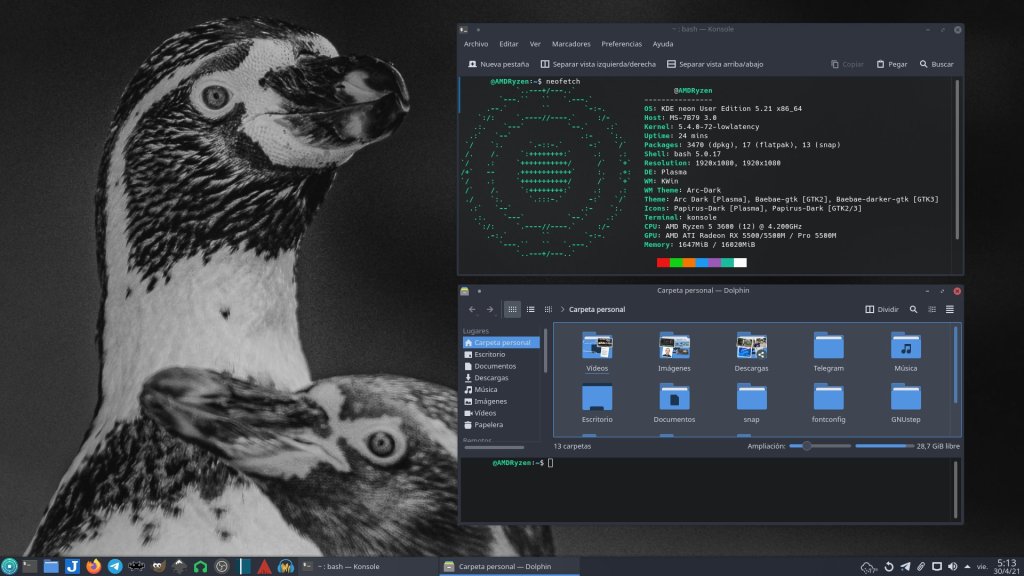Open the Marcadores menu in Konsole
1024x576 pixels.
pos(571,44)
